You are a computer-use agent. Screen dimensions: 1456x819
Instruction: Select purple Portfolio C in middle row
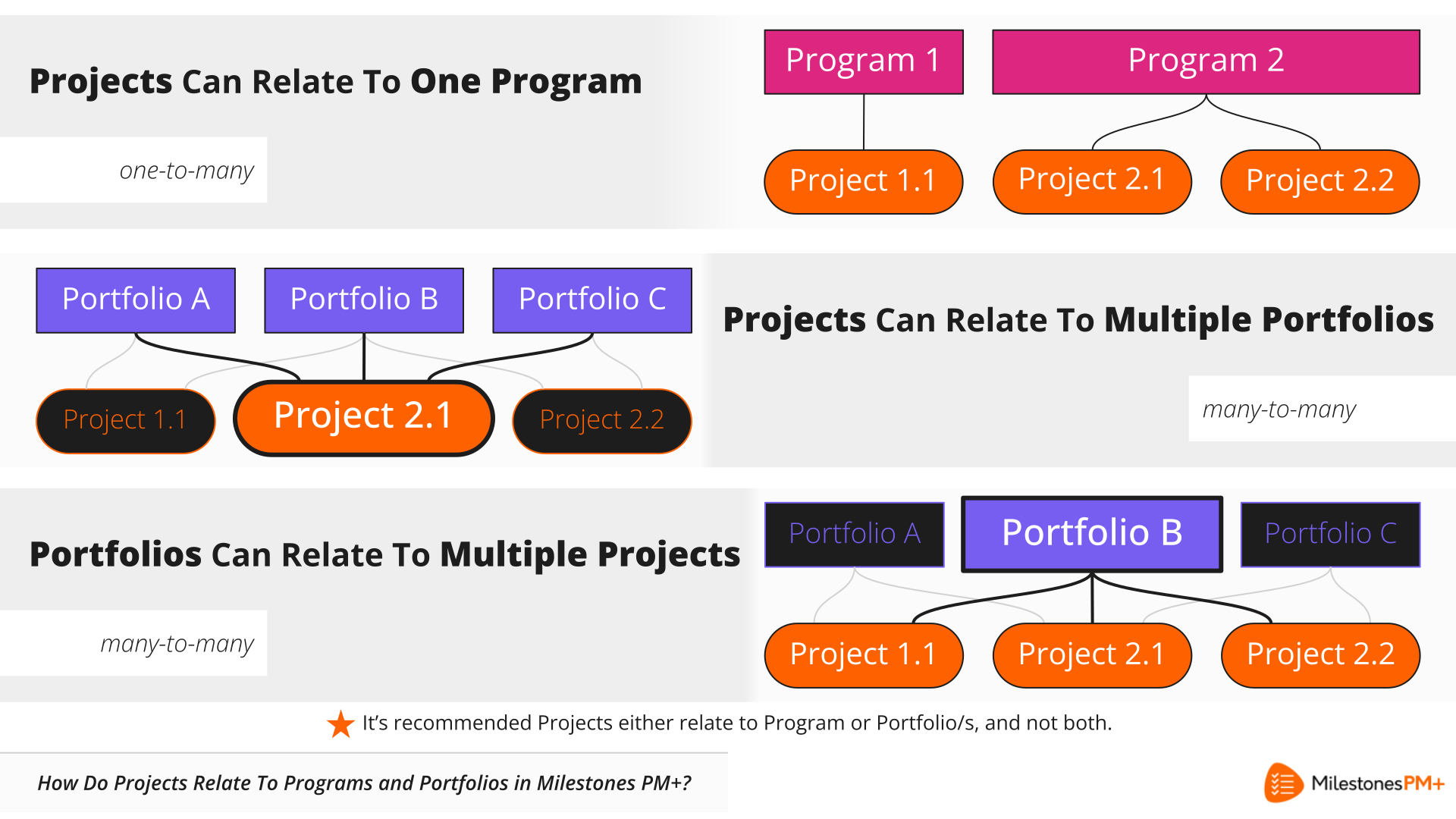click(x=592, y=300)
